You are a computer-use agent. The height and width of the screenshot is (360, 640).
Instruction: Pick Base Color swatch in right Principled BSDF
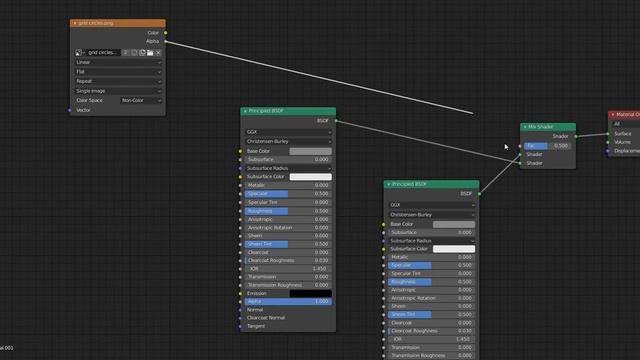coord(454,224)
